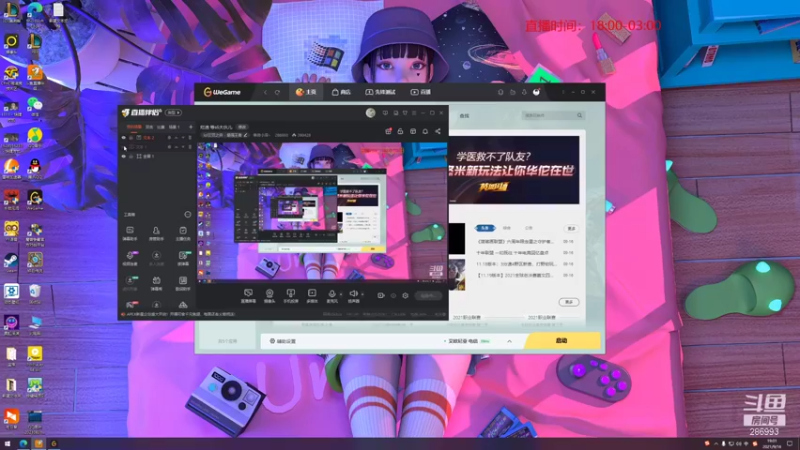Click the WeGame logo

pyautogui.click(x=222, y=92)
